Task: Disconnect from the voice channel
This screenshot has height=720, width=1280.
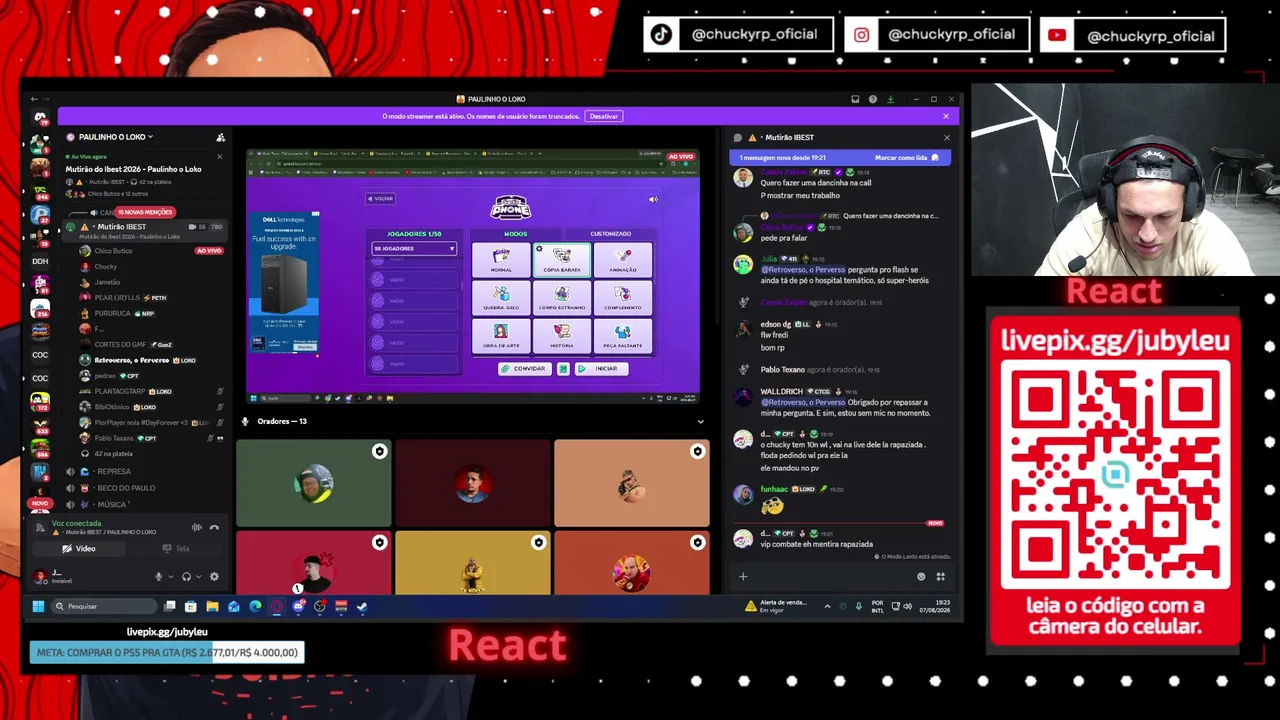Action: (214, 527)
